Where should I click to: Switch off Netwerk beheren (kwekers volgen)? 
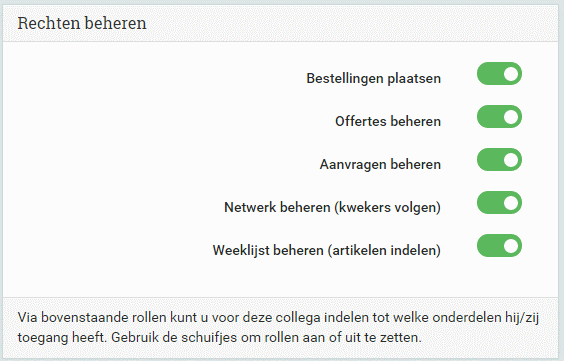coord(499,202)
